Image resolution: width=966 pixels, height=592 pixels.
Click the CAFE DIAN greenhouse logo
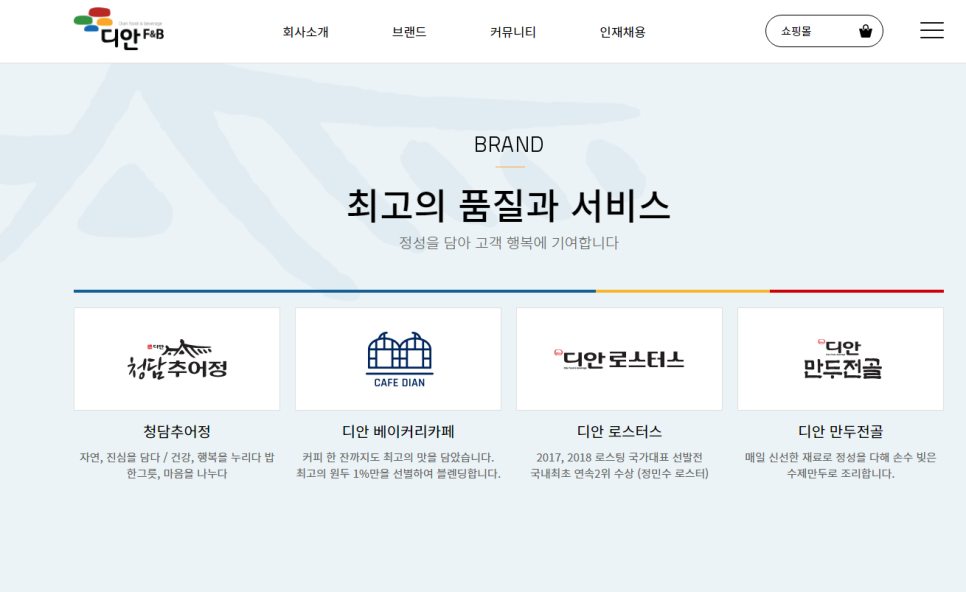click(x=398, y=359)
